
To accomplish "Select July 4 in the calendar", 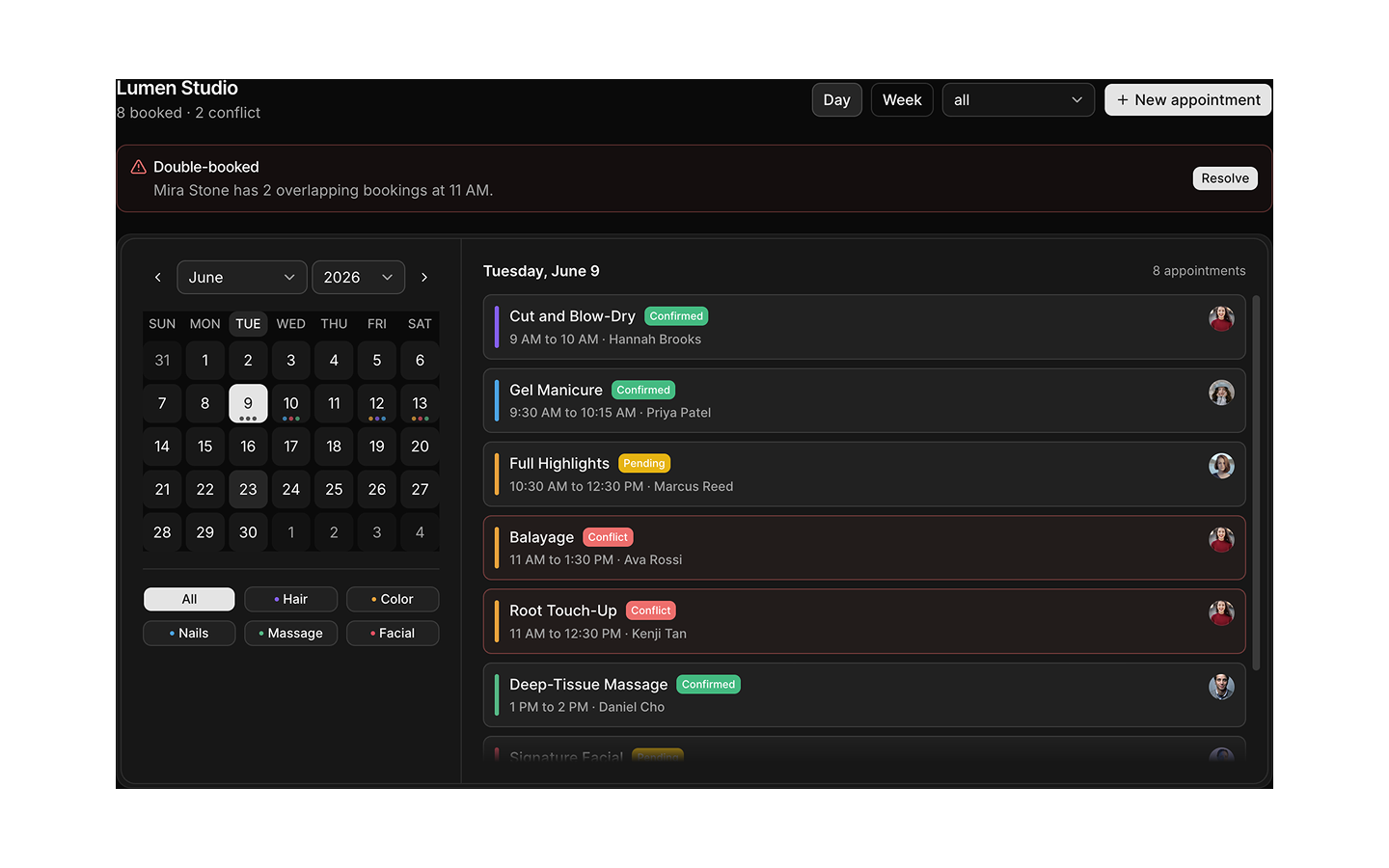I will (x=420, y=532).
